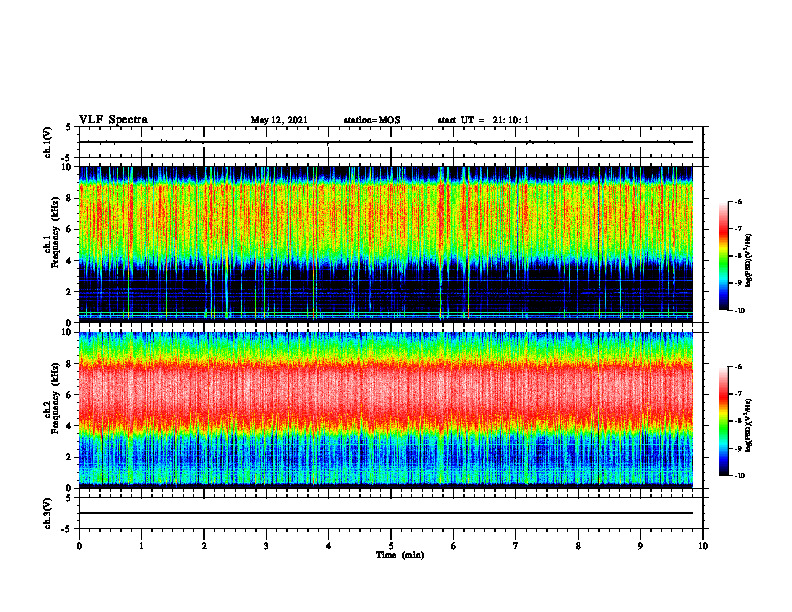Click the ch.1 frequency axis "6" tick label
This screenshot has width=792, height=612.
70,229
